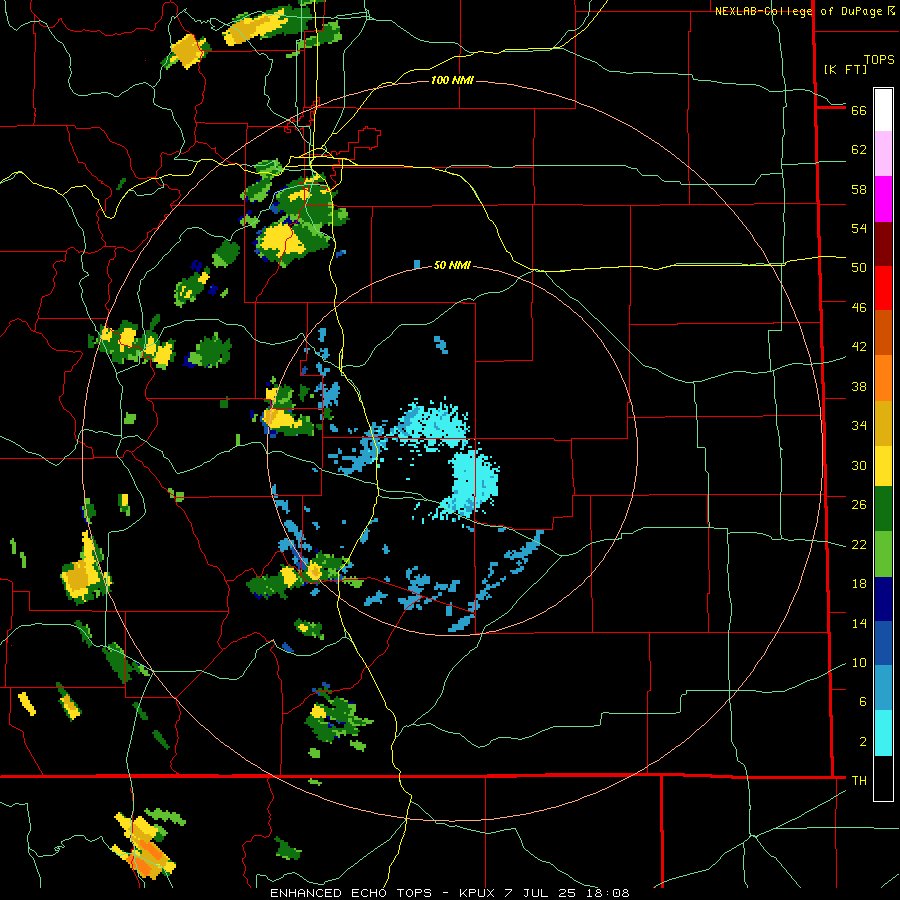
Task: Click the '34' legend value
Action: [859, 426]
